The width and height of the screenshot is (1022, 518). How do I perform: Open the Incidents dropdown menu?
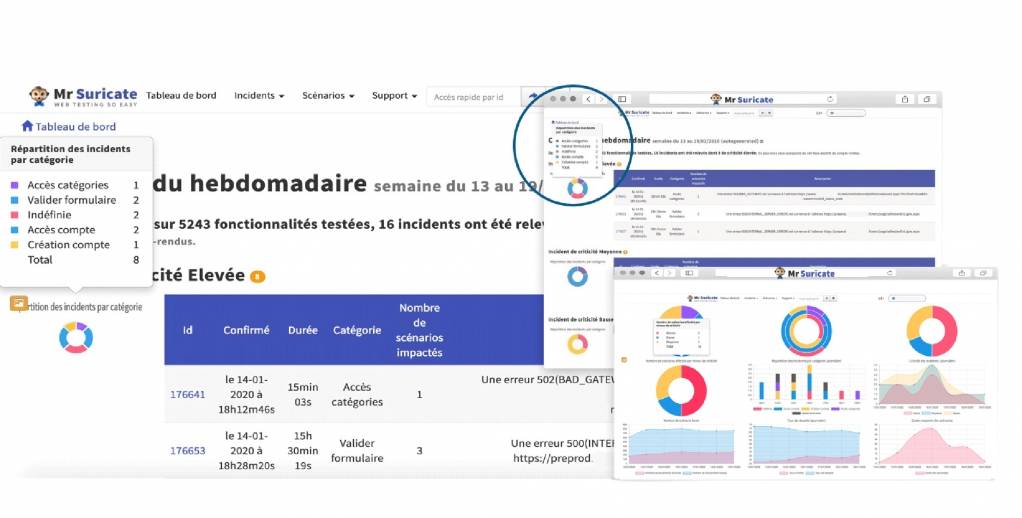[259, 96]
